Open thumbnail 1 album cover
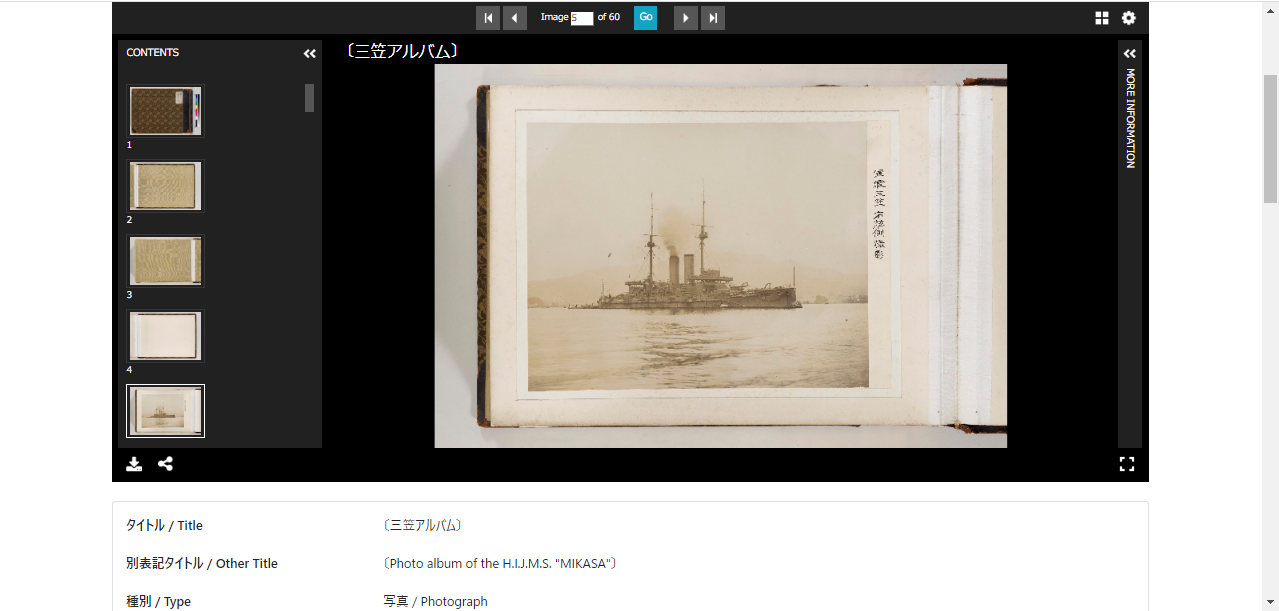 point(166,111)
